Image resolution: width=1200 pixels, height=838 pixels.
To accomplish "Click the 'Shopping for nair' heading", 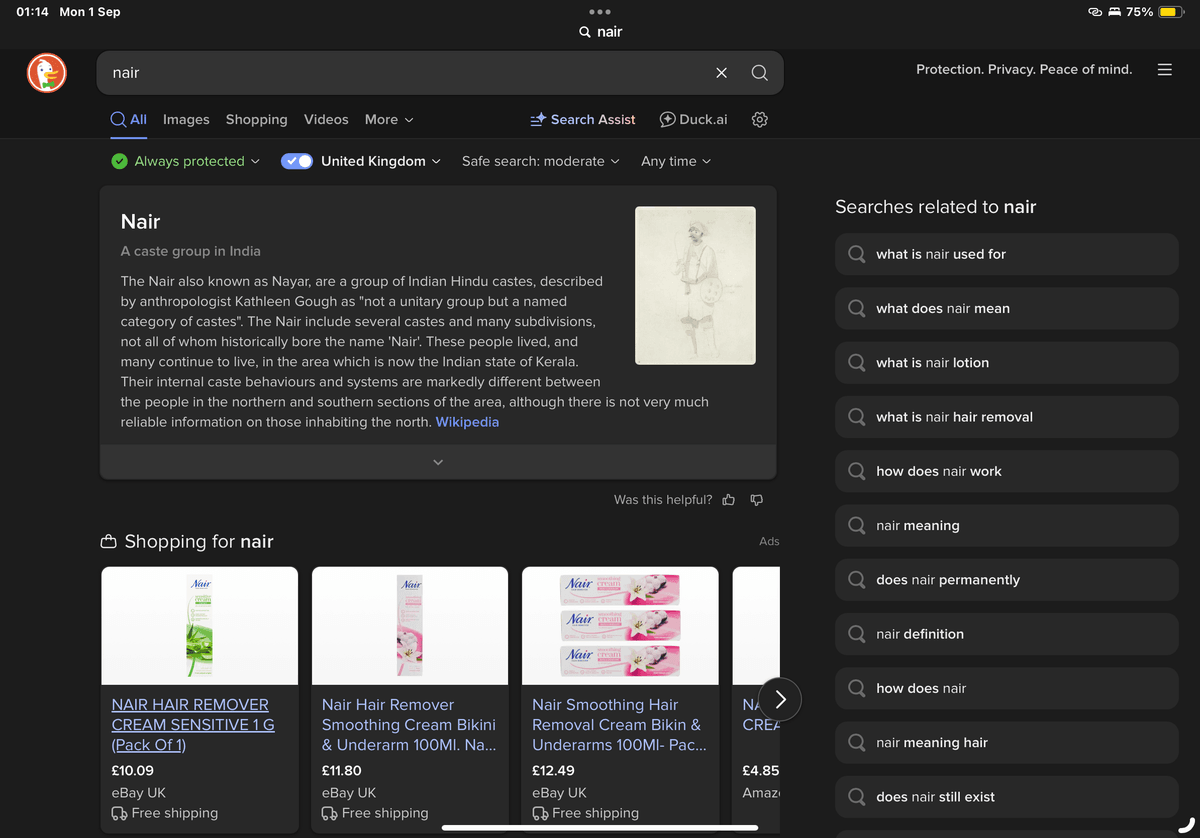I will tap(199, 542).
